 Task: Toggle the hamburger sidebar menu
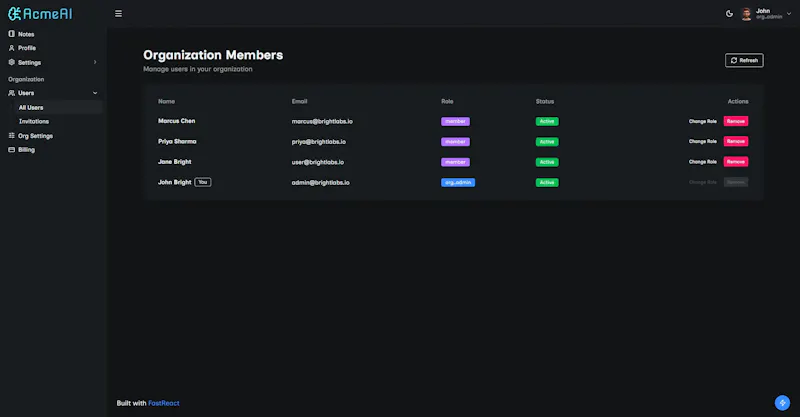pyautogui.click(x=118, y=14)
